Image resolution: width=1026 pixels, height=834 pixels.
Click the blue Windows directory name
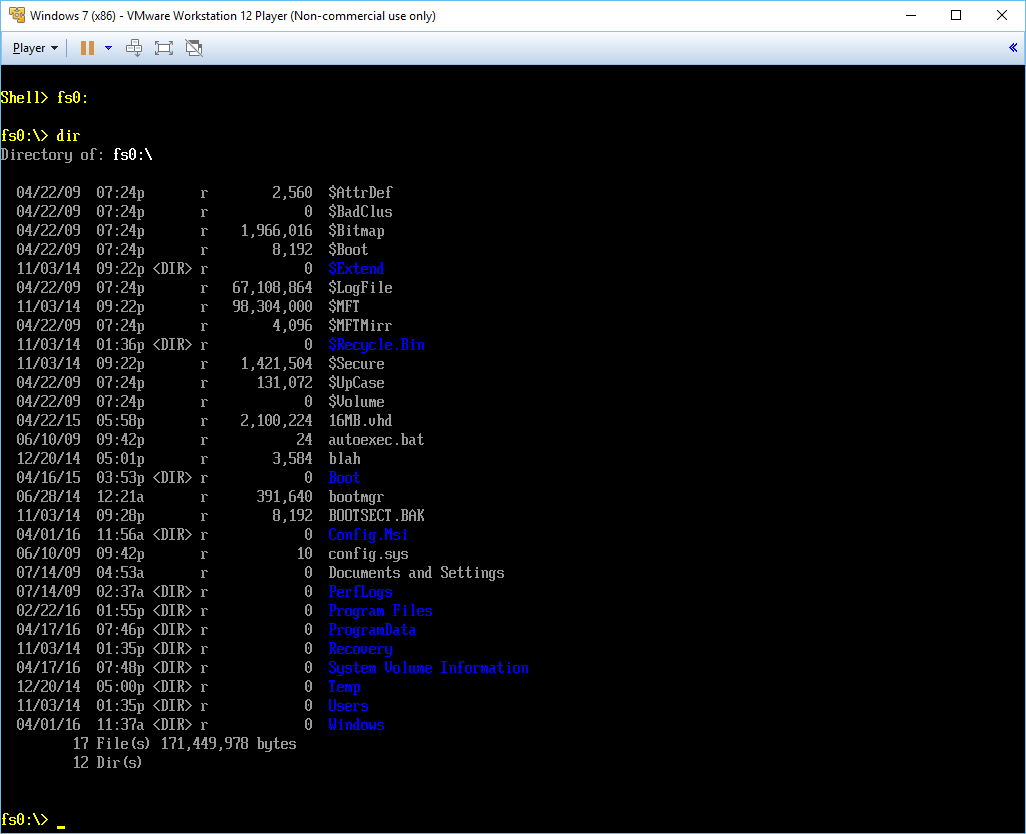tap(356, 724)
